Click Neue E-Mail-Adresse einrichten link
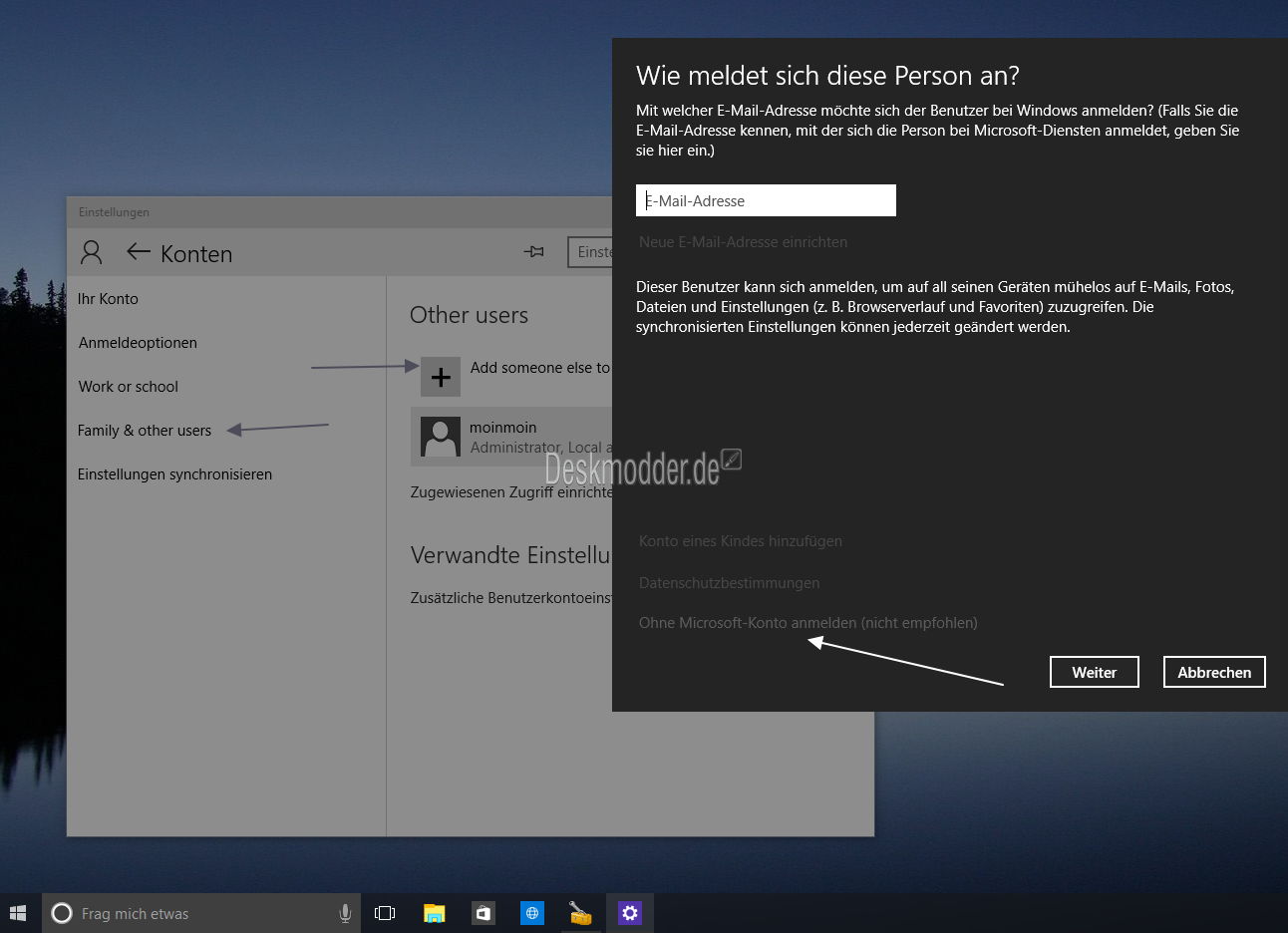The width and height of the screenshot is (1288, 933). pos(743,242)
